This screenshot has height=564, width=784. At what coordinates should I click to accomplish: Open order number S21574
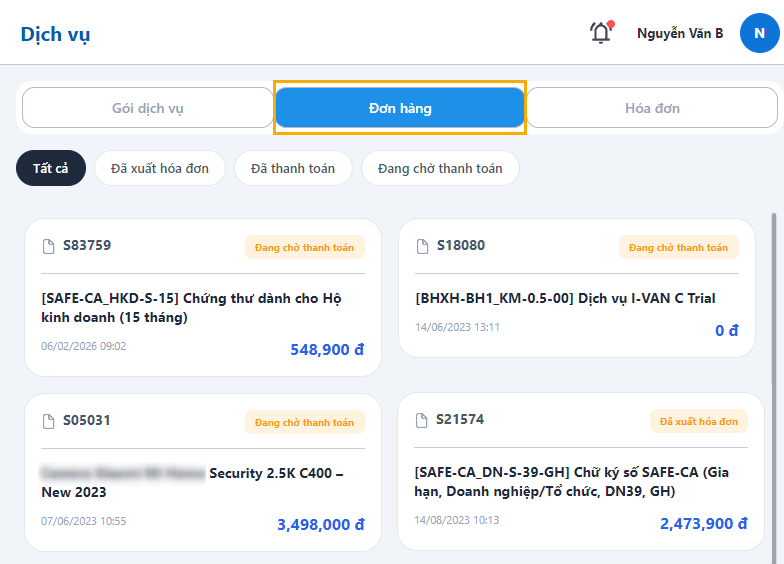[460, 419]
